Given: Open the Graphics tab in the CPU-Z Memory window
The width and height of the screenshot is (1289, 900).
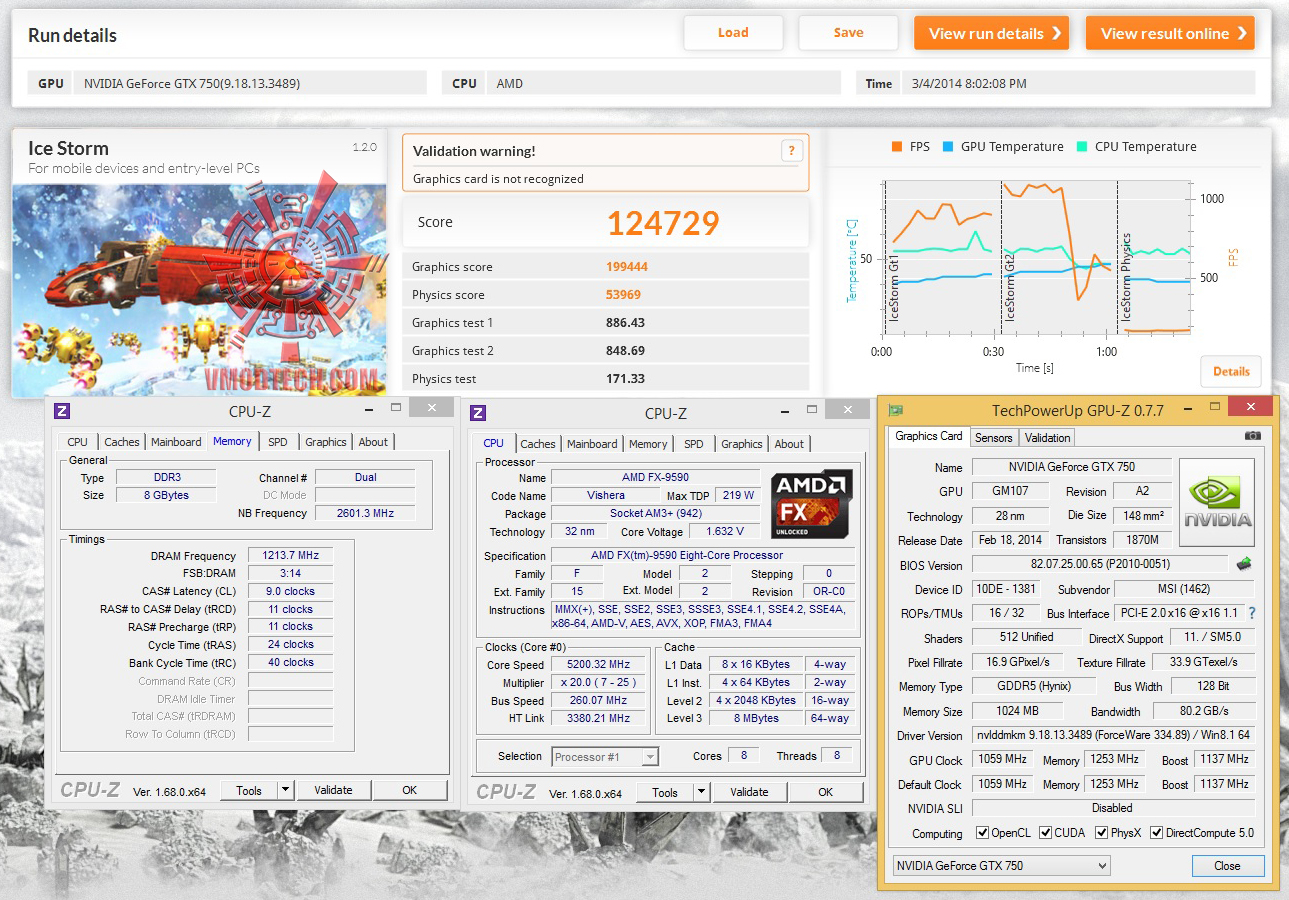Looking at the screenshot, I should (326, 442).
